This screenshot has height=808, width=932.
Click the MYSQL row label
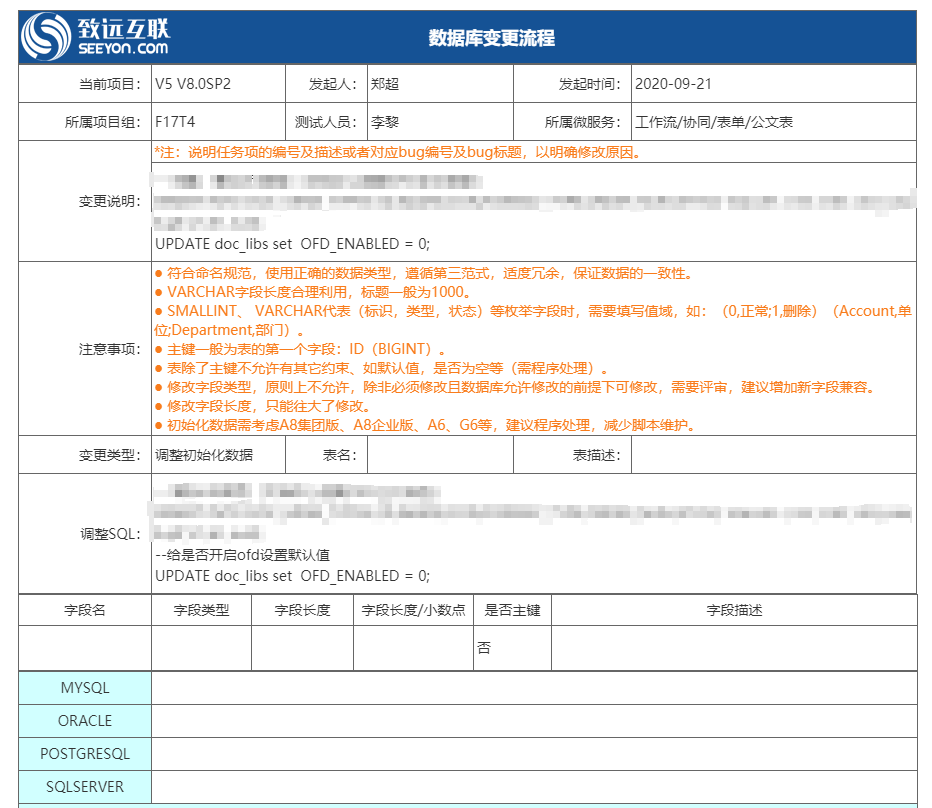[x=85, y=688]
